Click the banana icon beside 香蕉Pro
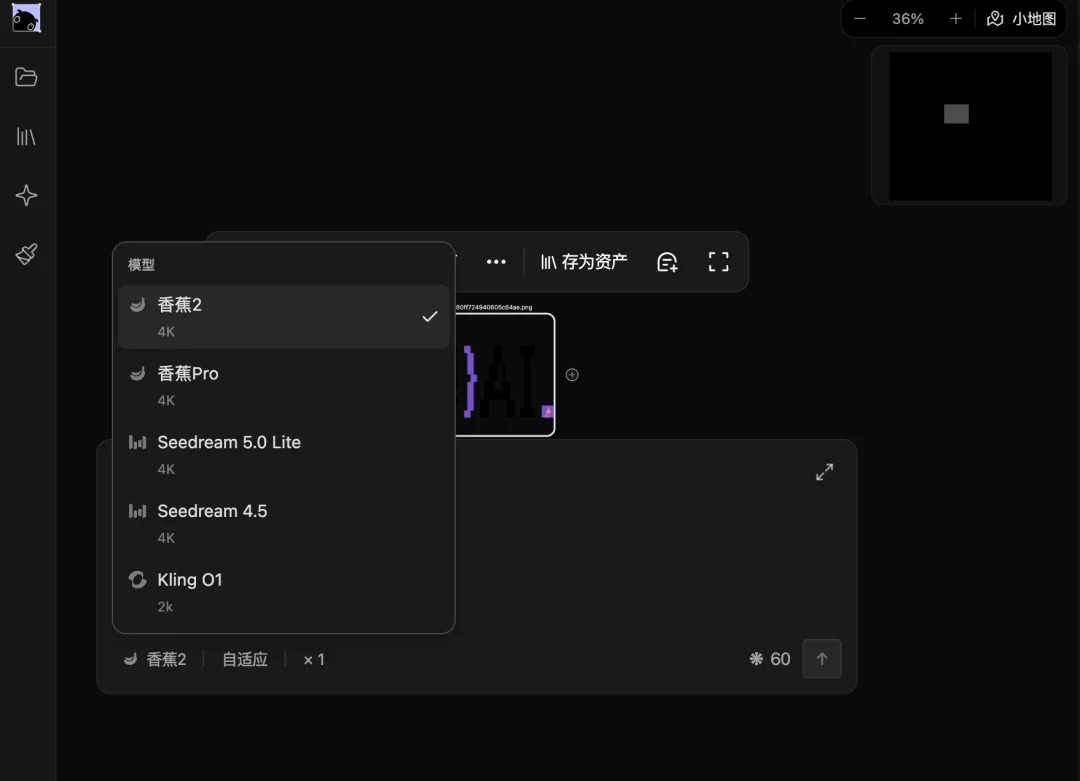1080x781 pixels. (x=138, y=373)
